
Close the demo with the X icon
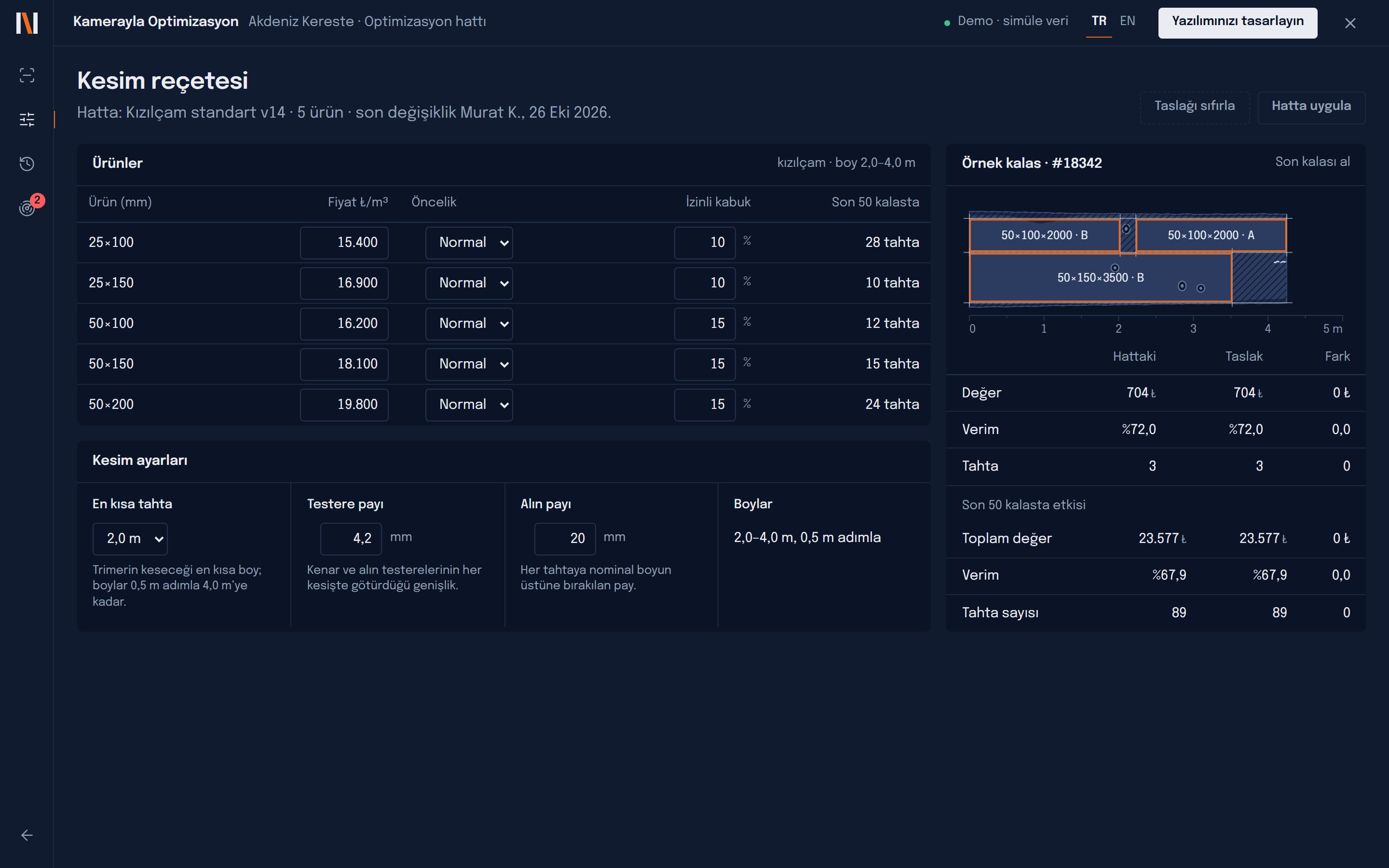[1350, 23]
